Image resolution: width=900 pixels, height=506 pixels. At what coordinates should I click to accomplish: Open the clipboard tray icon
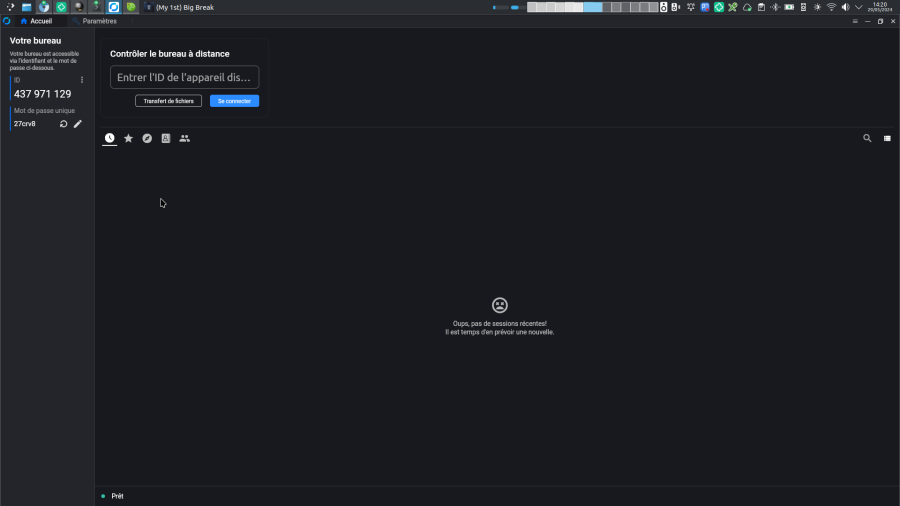coord(761,7)
